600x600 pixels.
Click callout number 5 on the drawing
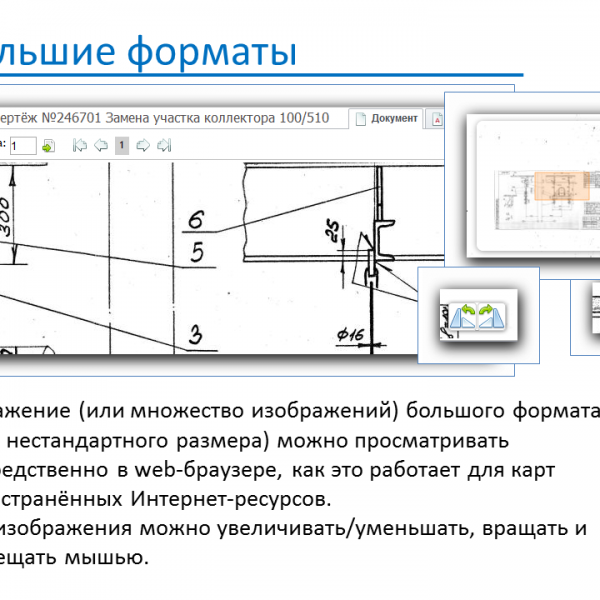[198, 253]
